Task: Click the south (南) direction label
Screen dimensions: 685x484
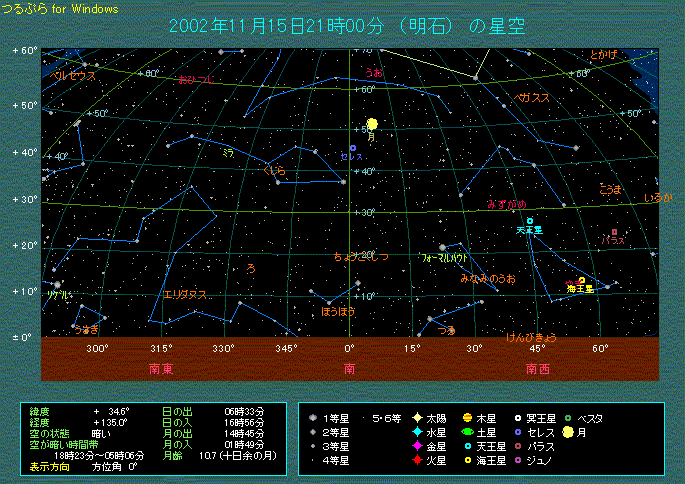Action: 350,368
